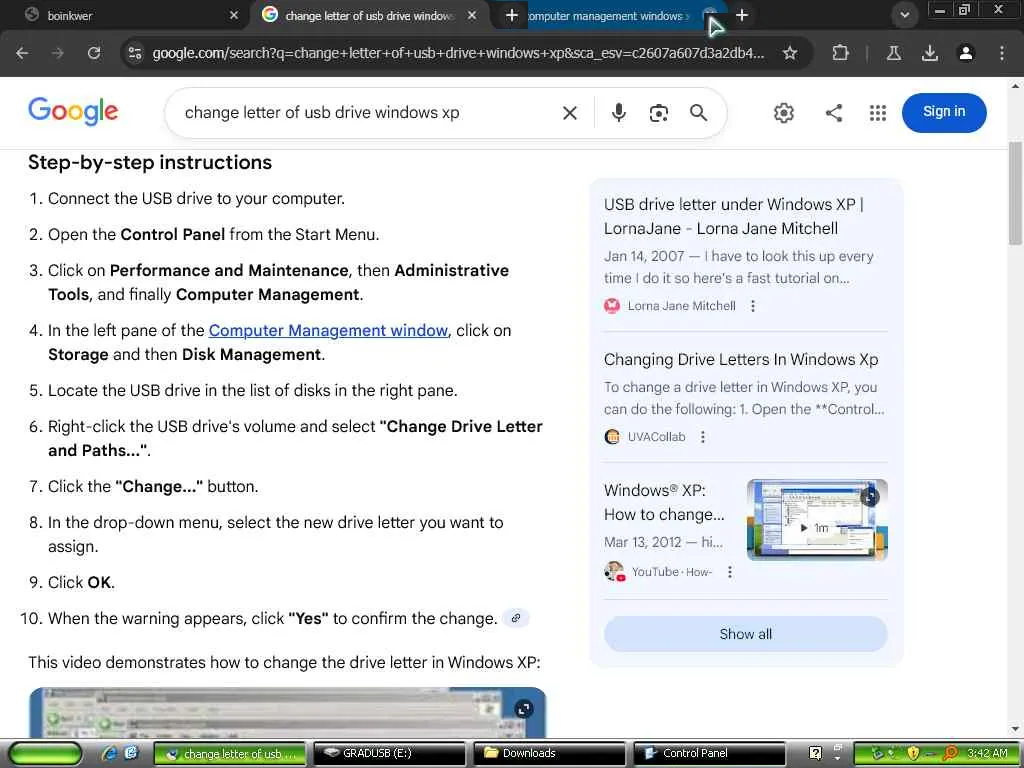This screenshot has width=1024, height=768.
Task: Click the Step-by-step instructions heading
Action: pyautogui.click(x=150, y=163)
